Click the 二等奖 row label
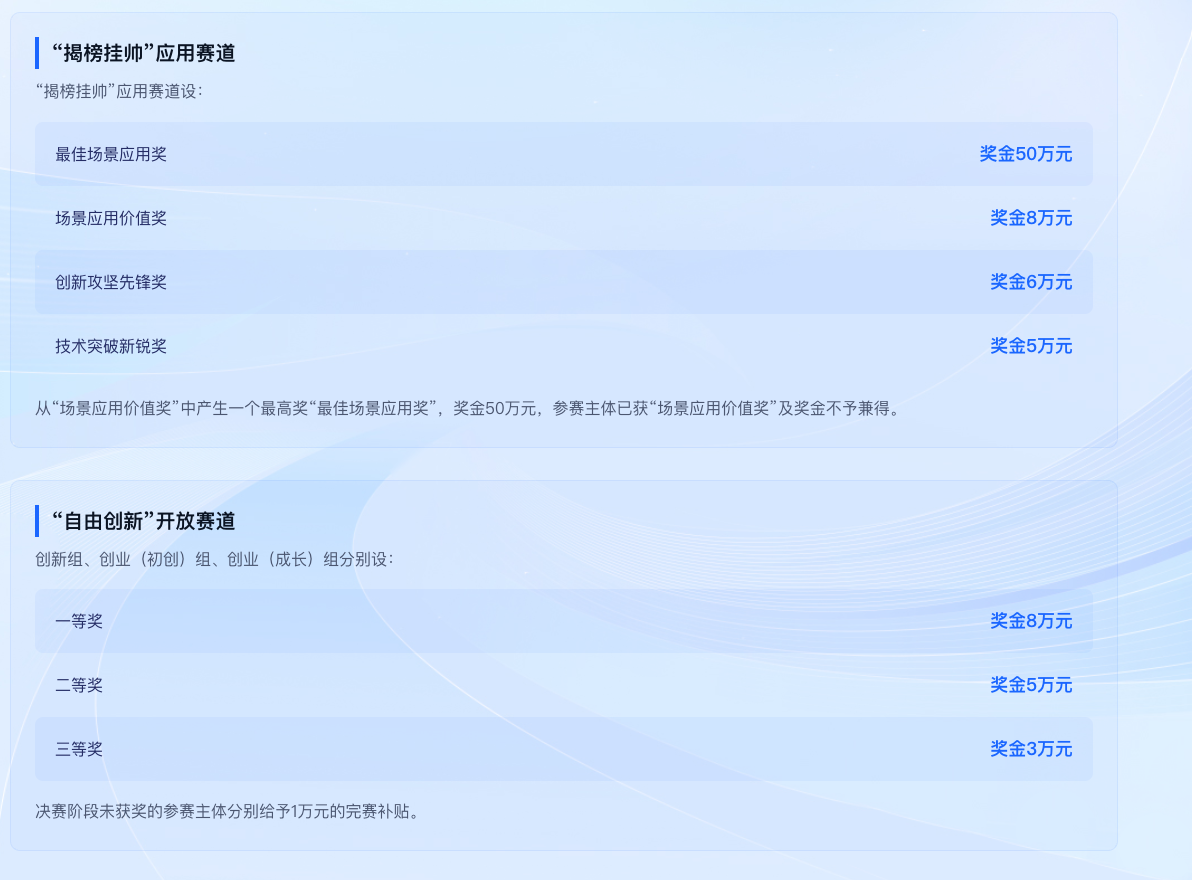The image size is (1192, 880). click(79, 685)
